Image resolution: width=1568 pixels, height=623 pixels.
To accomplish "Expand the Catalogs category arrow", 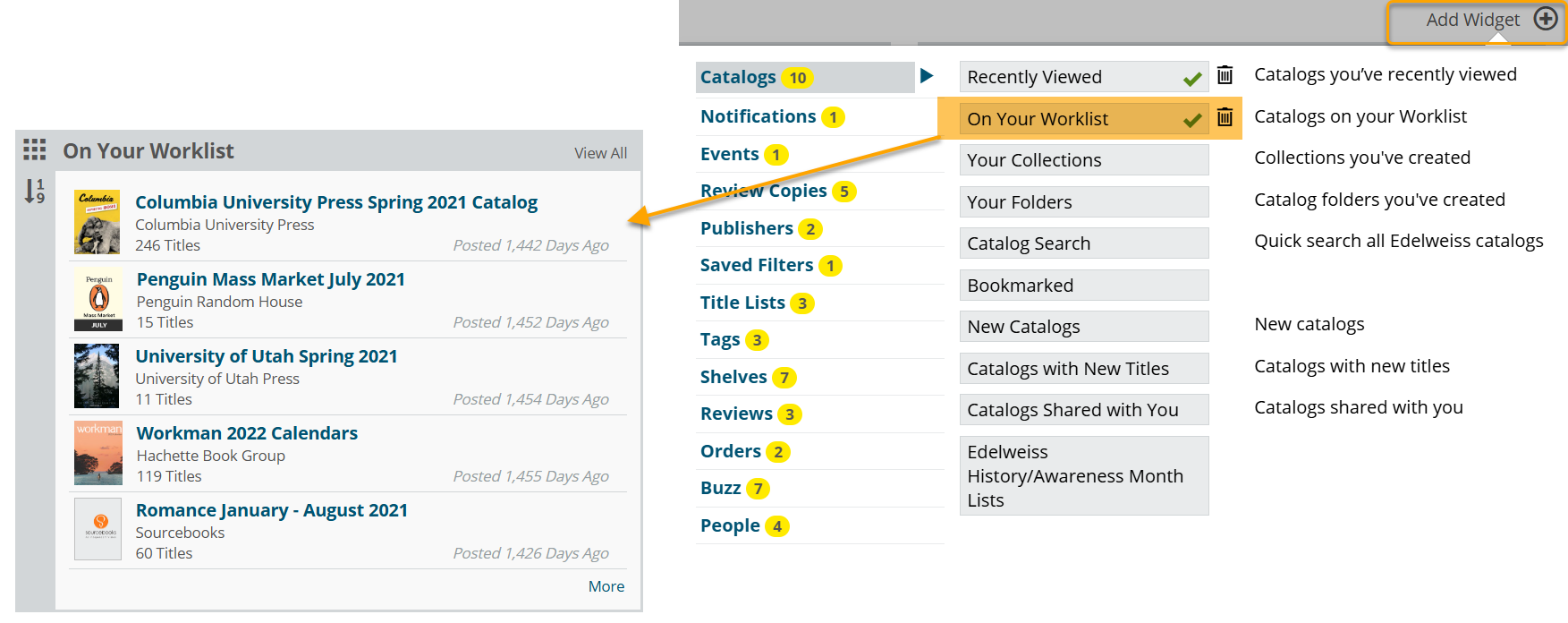I will click(x=927, y=76).
